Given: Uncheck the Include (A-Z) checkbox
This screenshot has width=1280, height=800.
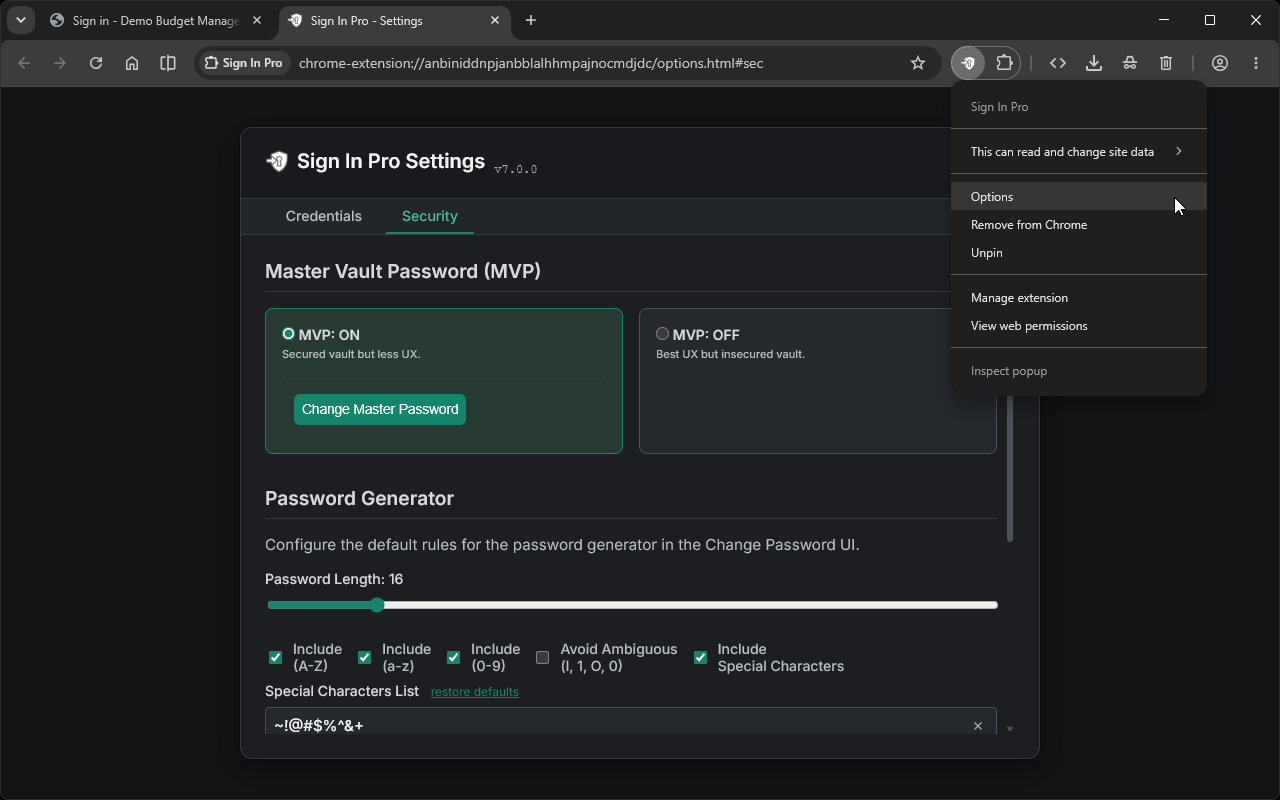Looking at the screenshot, I should [275, 657].
